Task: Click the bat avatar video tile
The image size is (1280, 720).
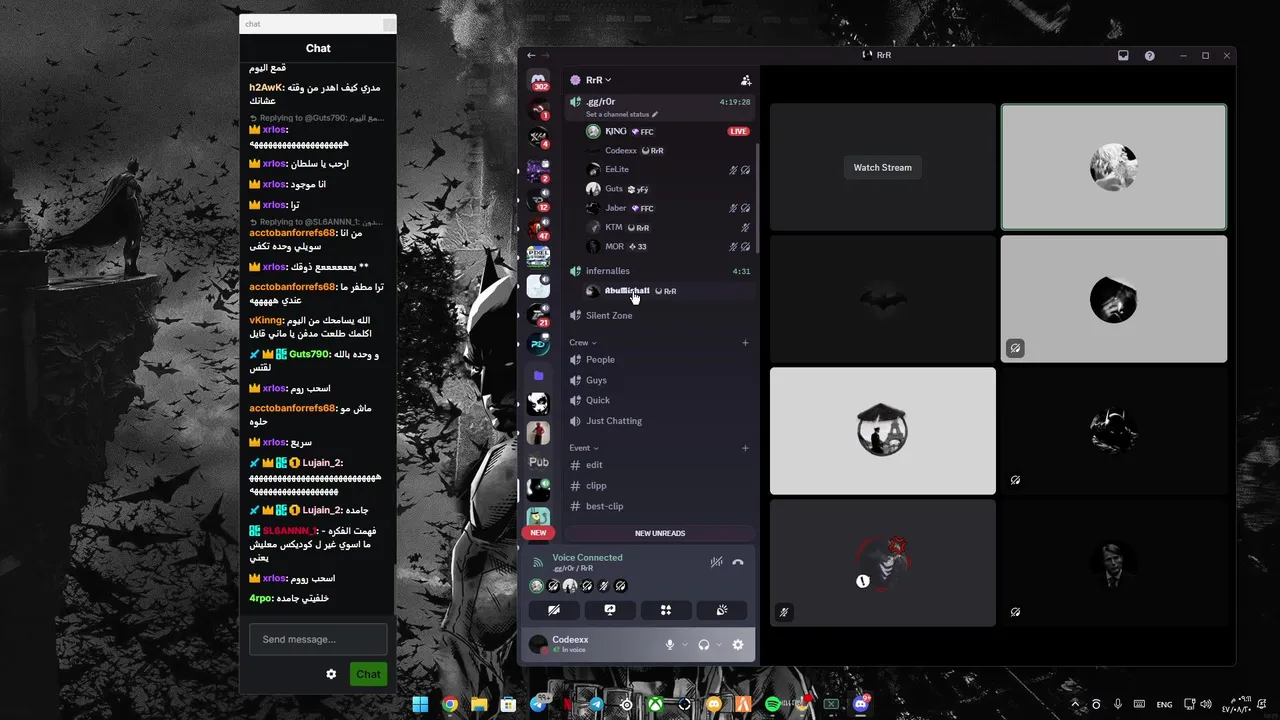Action: [882, 299]
